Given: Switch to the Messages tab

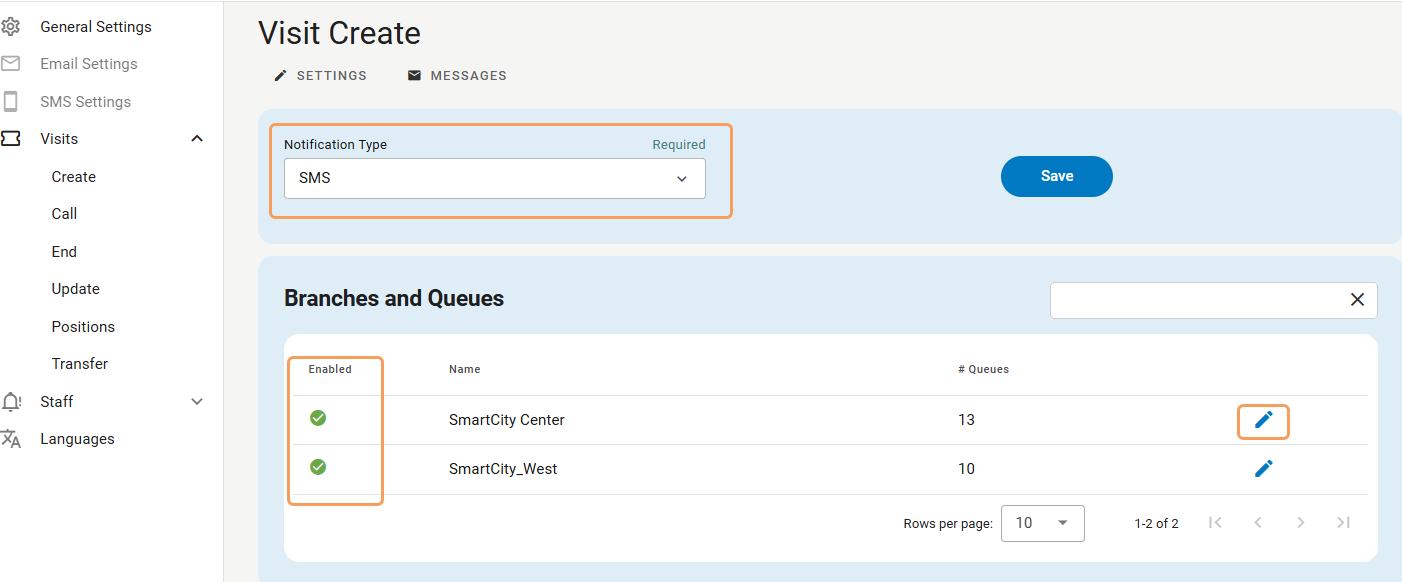Looking at the screenshot, I should [x=457, y=76].
